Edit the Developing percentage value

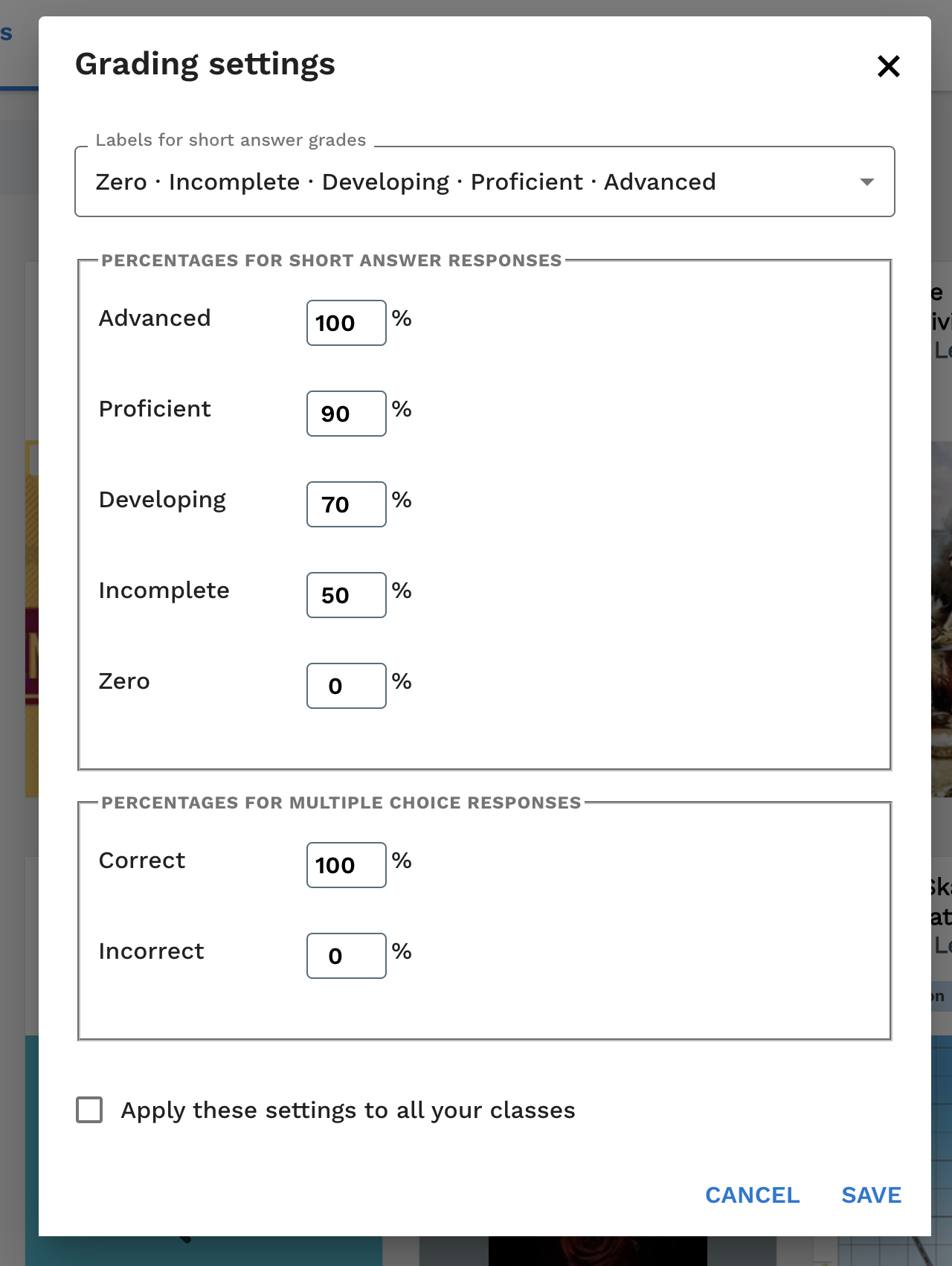pos(345,504)
